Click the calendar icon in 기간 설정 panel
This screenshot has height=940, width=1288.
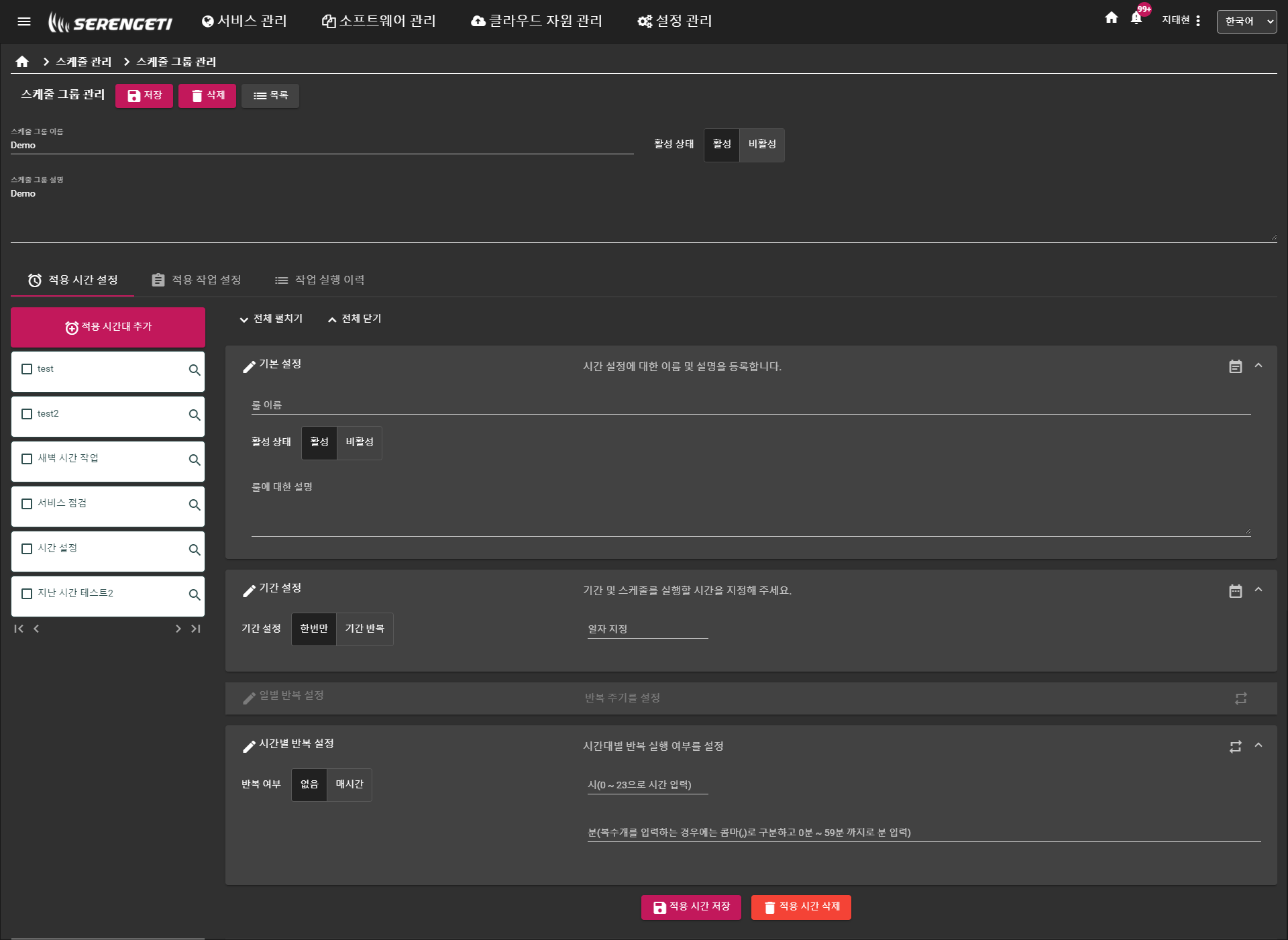tap(1235, 591)
